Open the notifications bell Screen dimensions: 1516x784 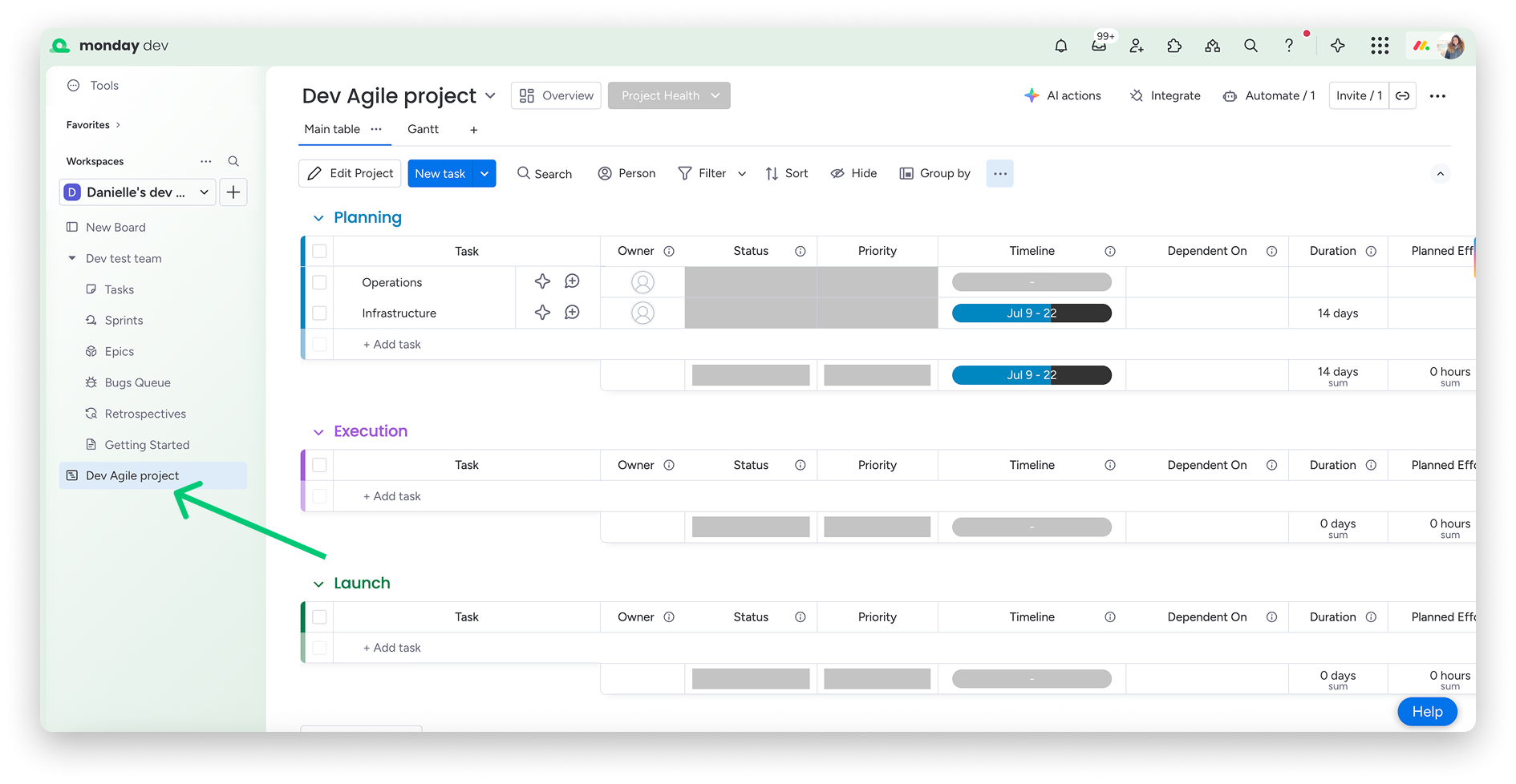(1060, 46)
